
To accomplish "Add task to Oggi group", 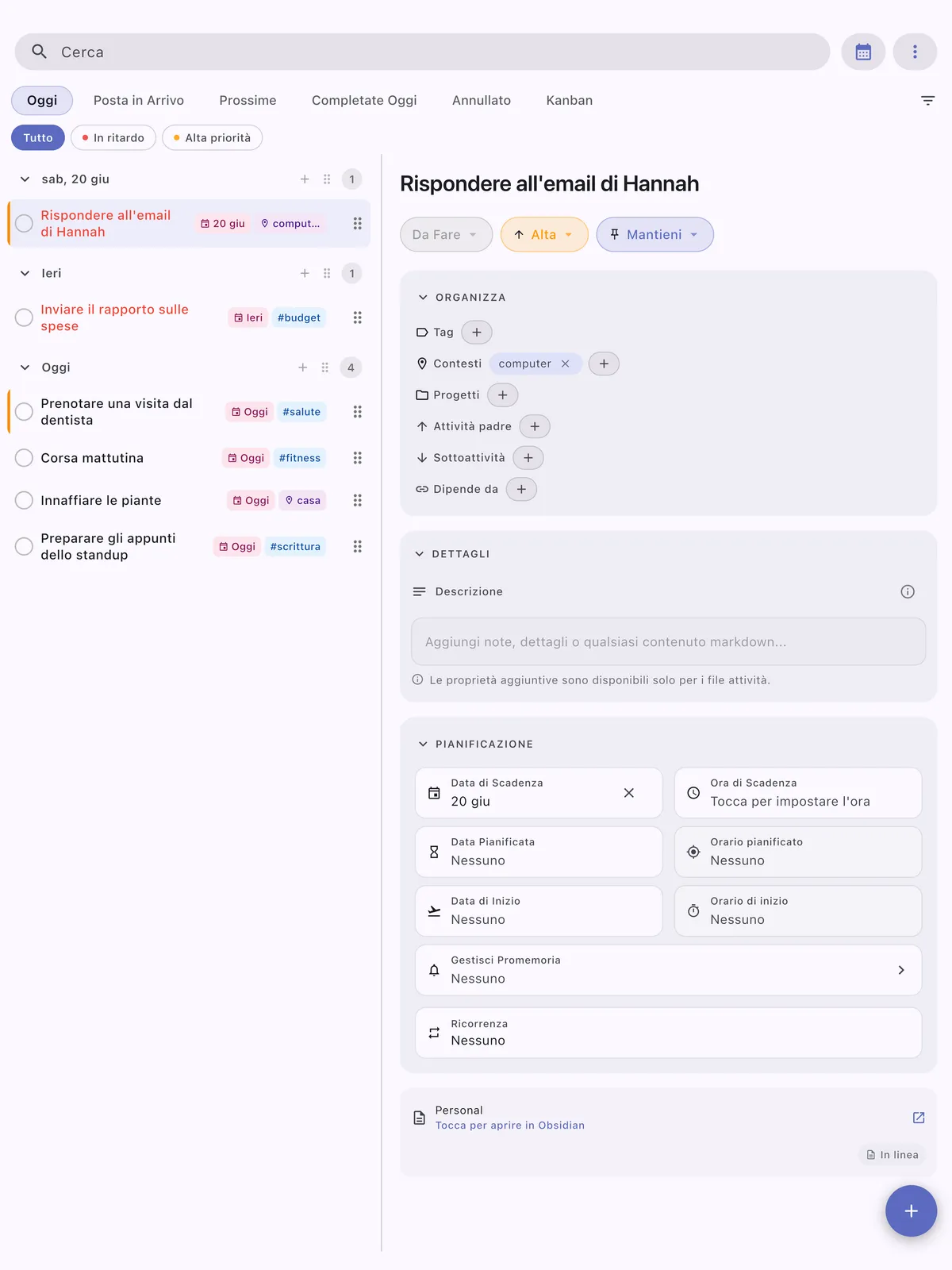I will click(302, 368).
